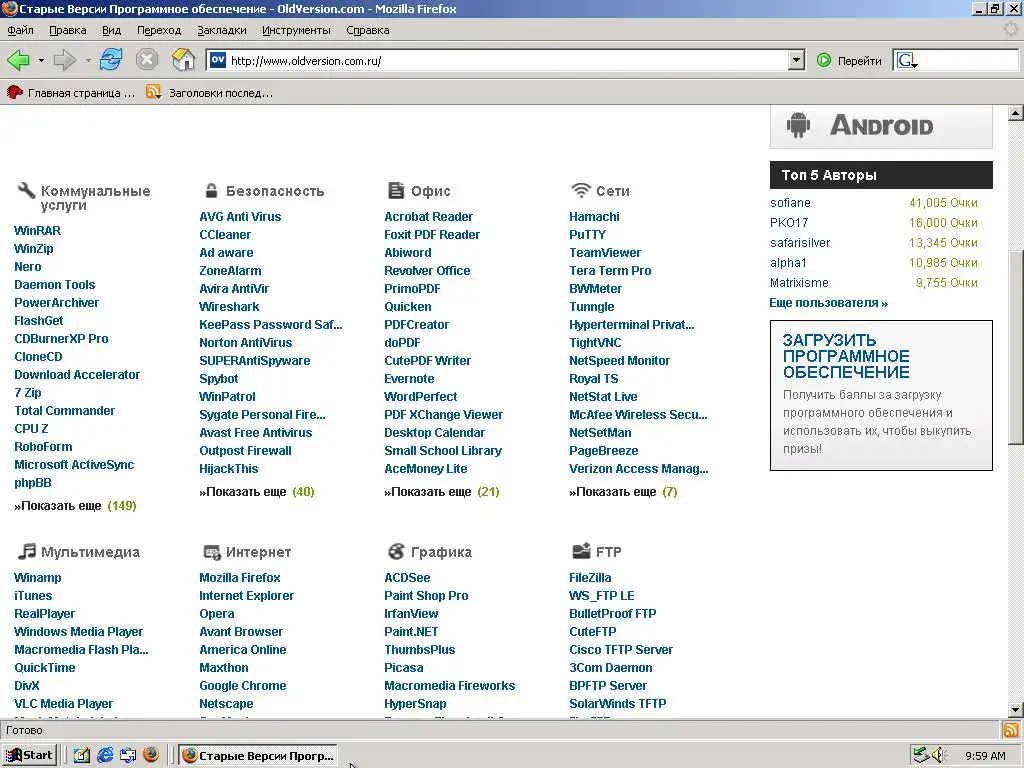The height and width of the screenshot is (768, 1024).
Task: Click Еще пользователя link
Action: (828, 302)
